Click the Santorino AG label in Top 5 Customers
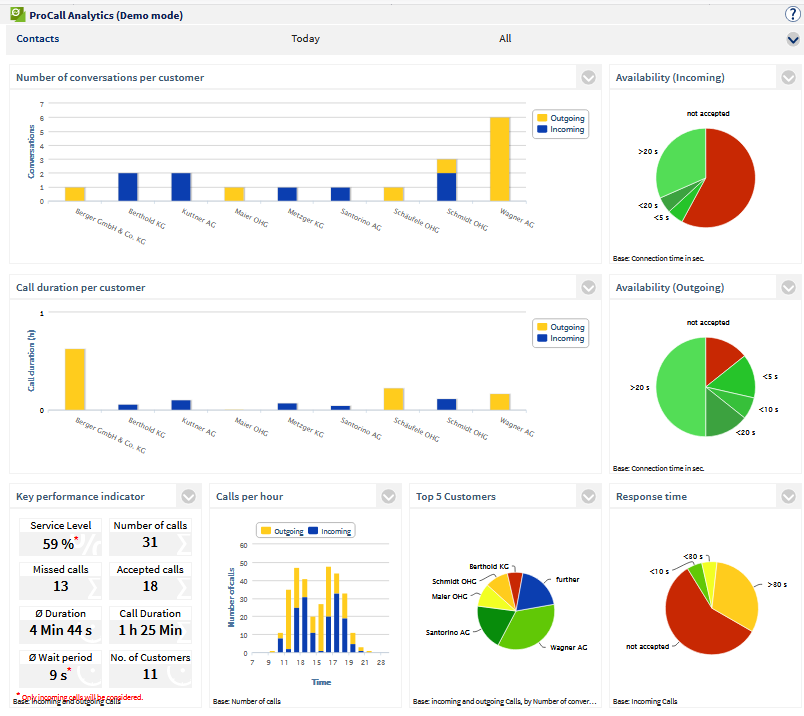This screenshot has width=804, height=716. [448, 632]
